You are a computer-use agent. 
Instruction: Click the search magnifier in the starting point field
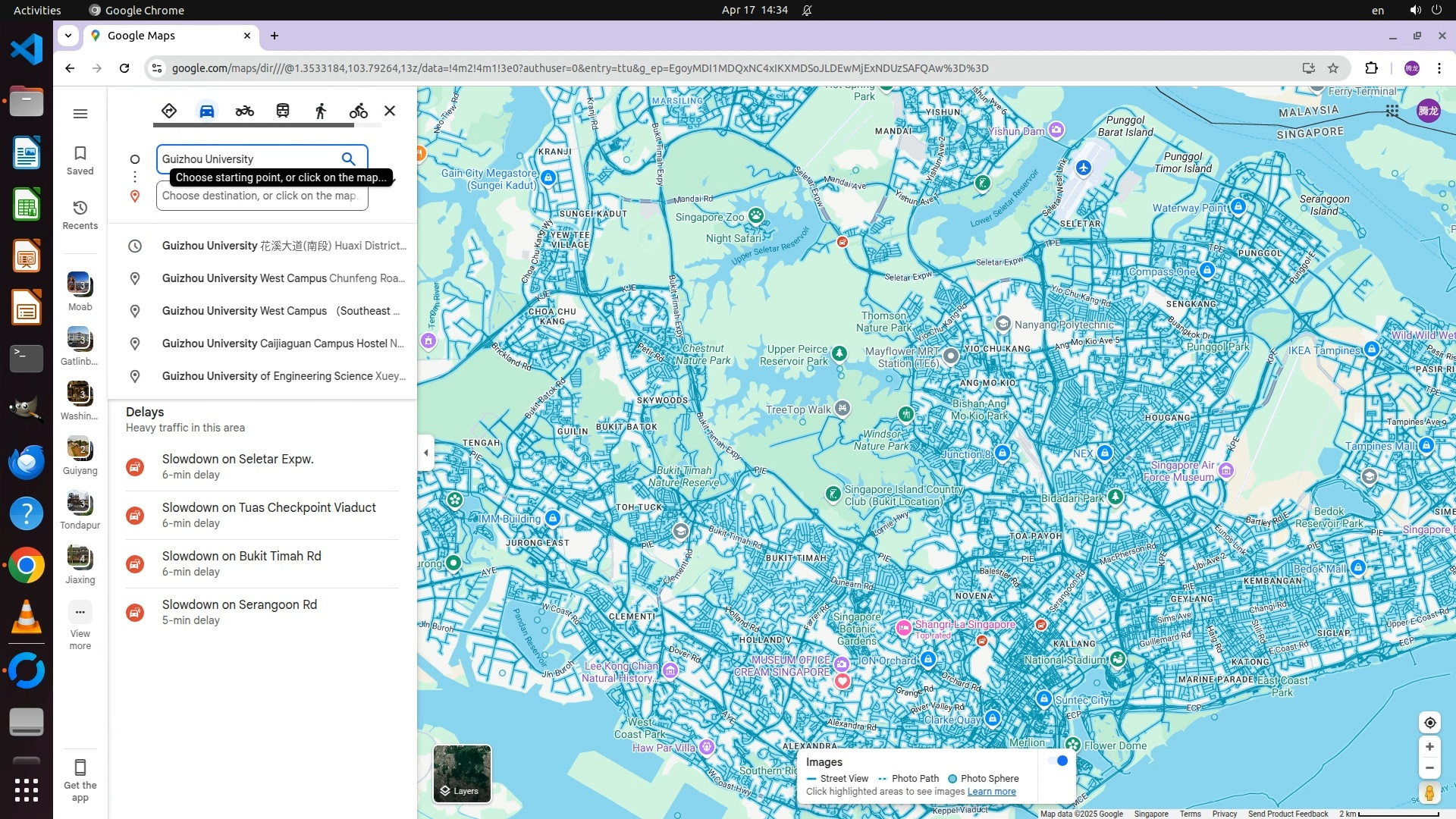pyautogui.click(x=348, y=158)
